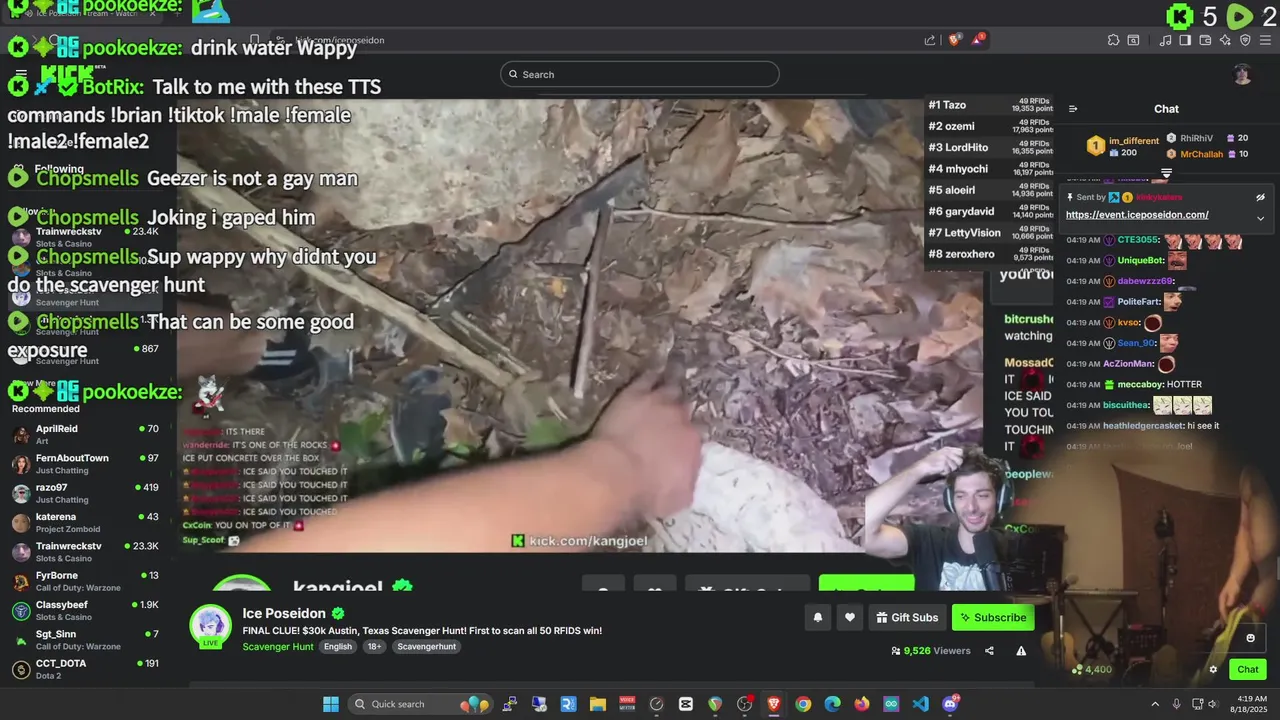Follow channel with the heart icon

[850, 618]
